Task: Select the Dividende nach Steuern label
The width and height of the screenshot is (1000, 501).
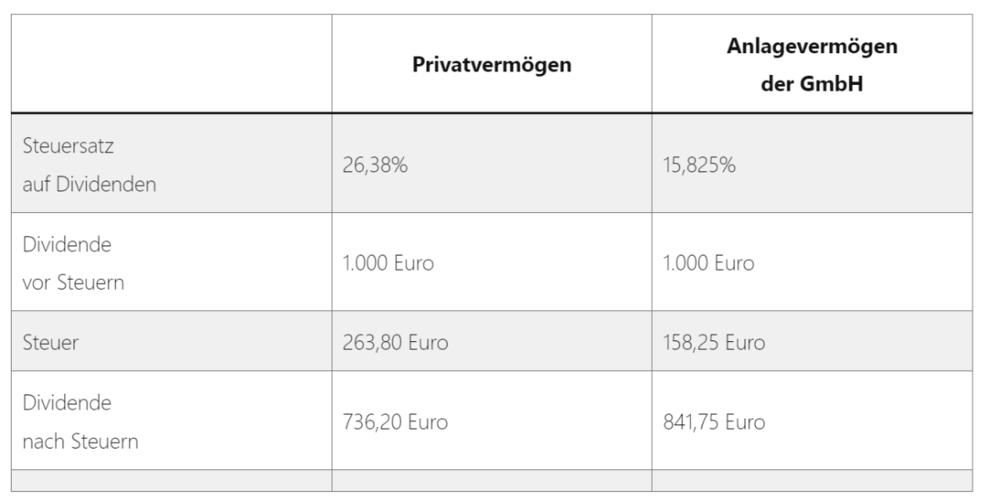Action: click(x=80, y=421)
